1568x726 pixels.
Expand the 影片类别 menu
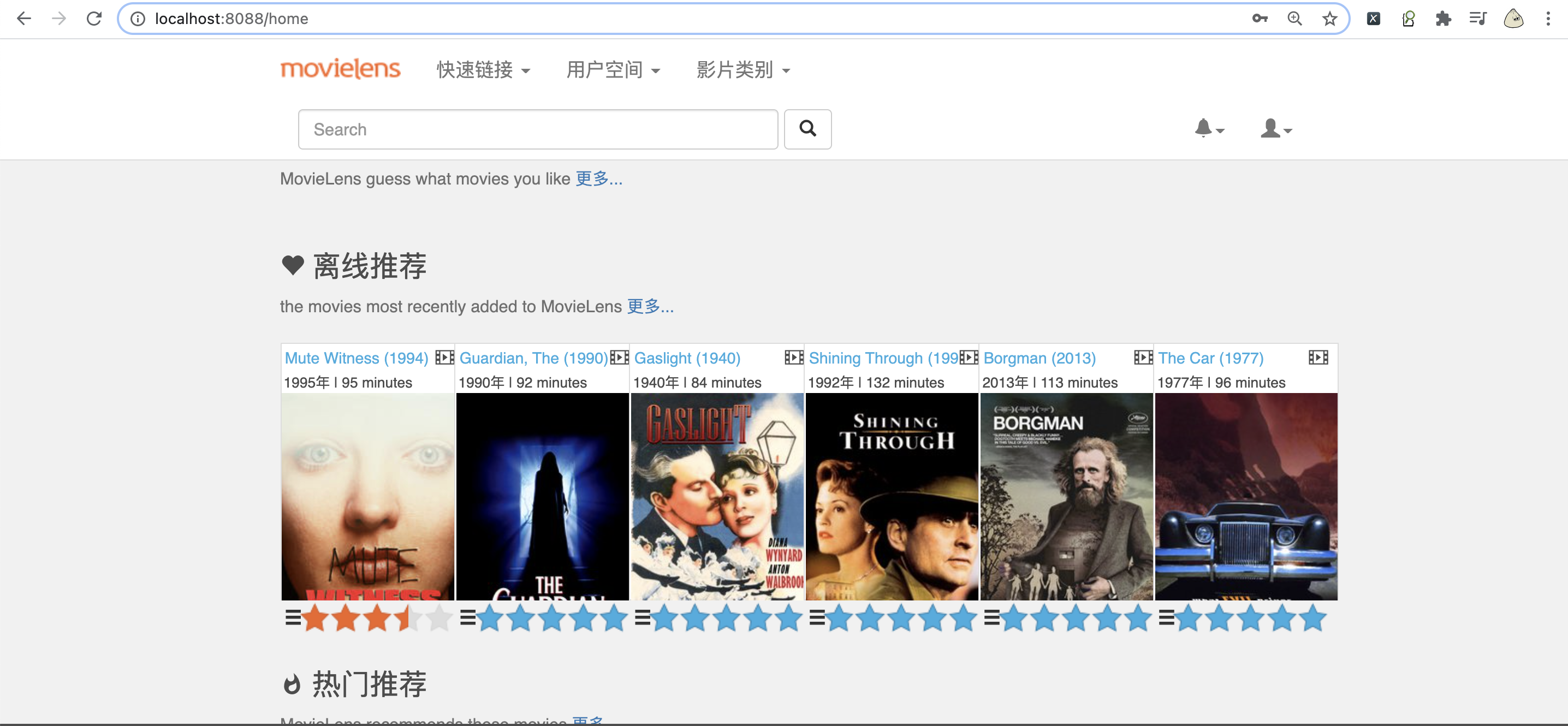tap(743, 70)
